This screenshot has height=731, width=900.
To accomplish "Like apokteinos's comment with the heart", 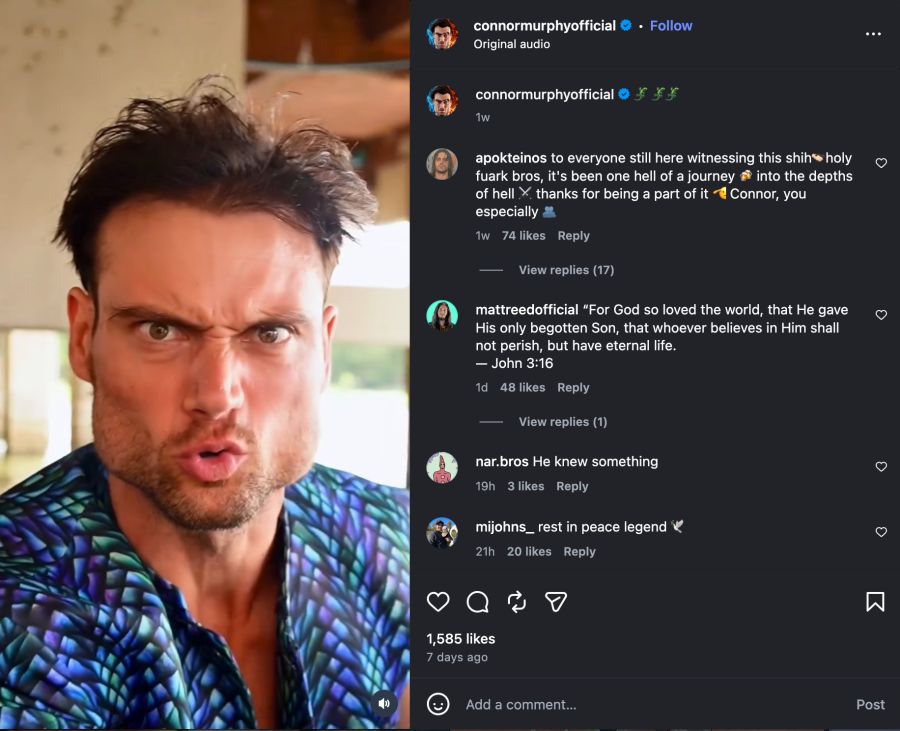I will coord(881,163).
